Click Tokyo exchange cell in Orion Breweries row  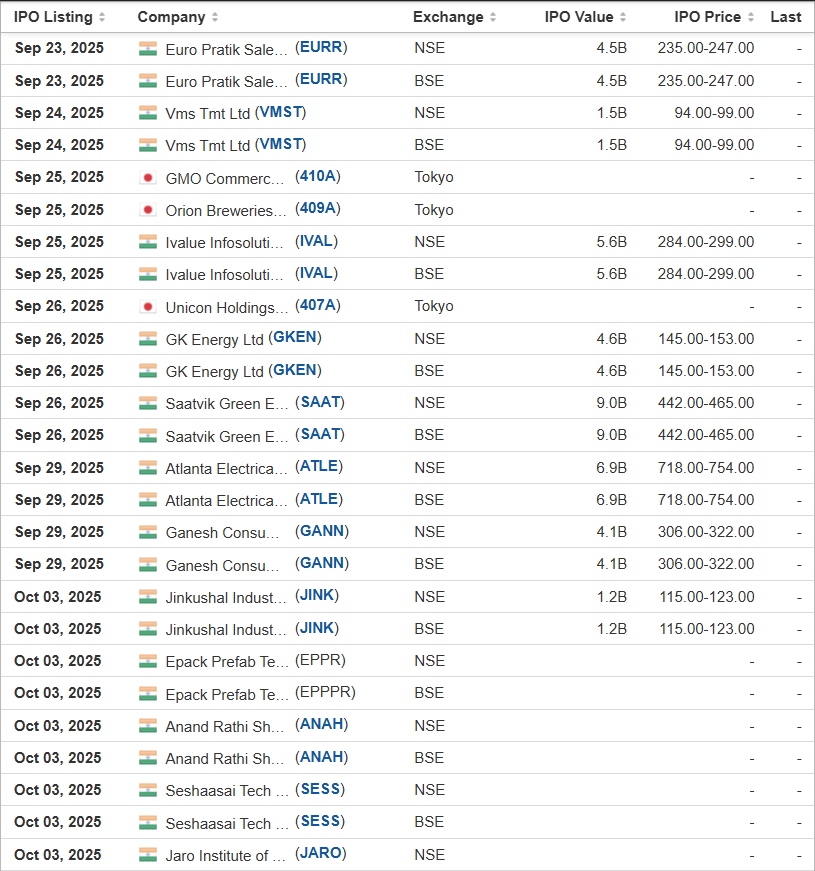tap(434, 210)
